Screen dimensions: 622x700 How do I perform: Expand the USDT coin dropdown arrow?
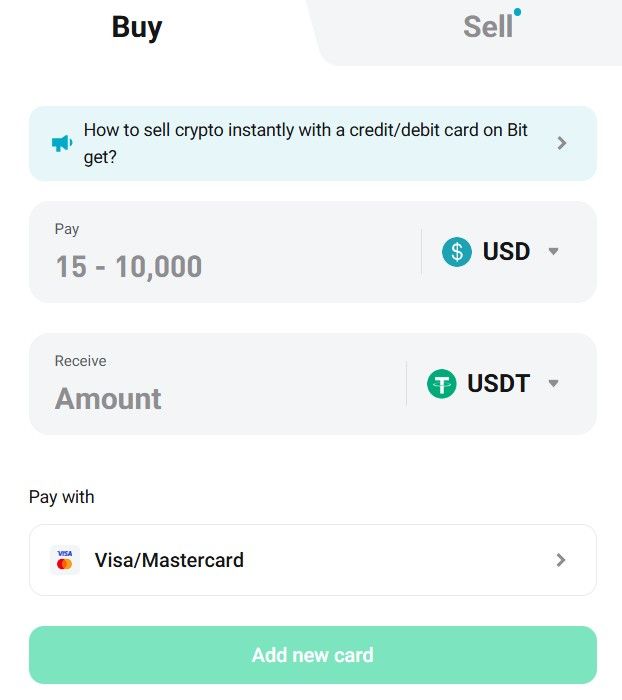[554, 383]
